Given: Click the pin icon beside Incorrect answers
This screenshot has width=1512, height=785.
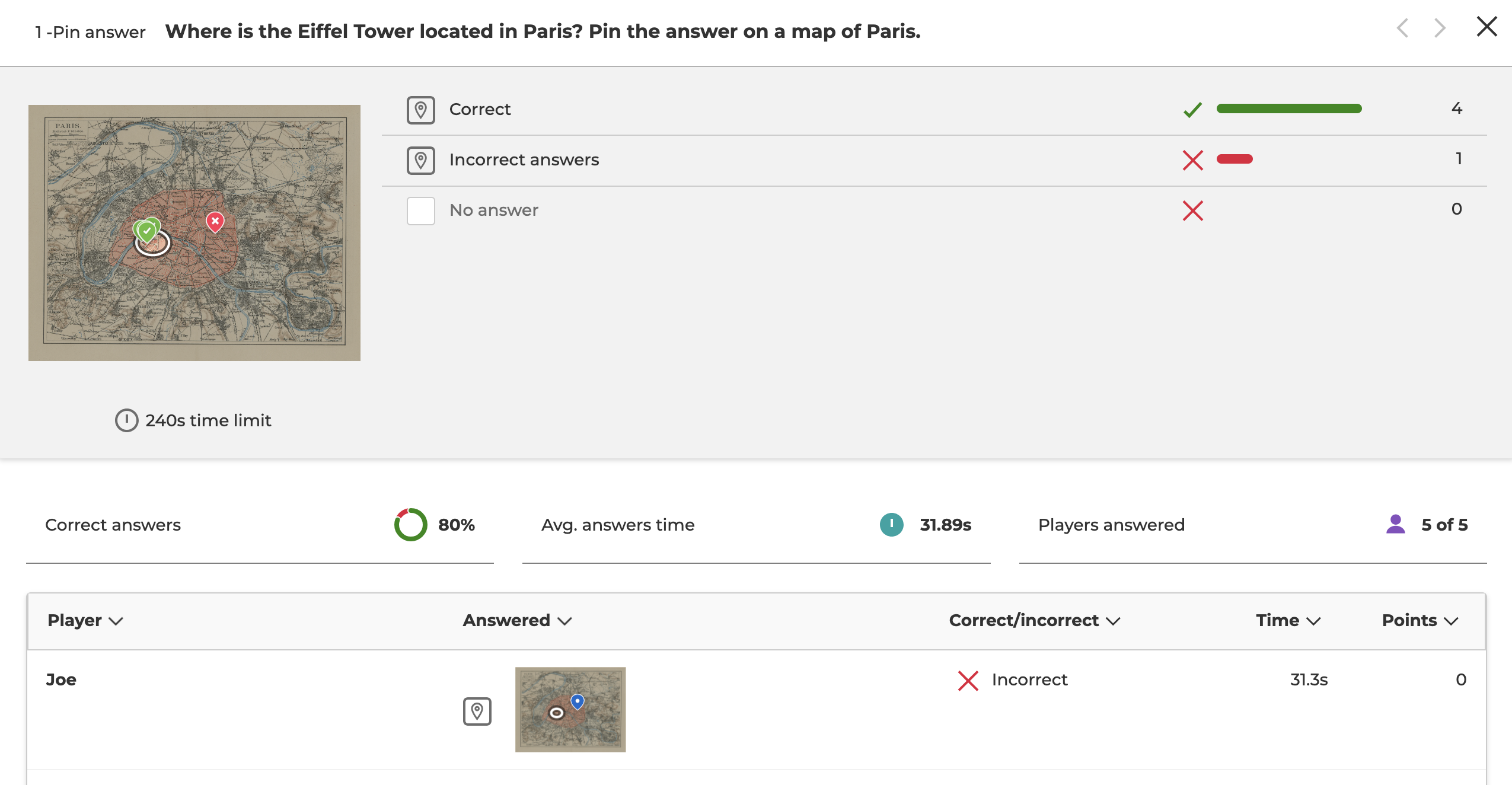Looking at the screenshot, I should click(420, 160).
